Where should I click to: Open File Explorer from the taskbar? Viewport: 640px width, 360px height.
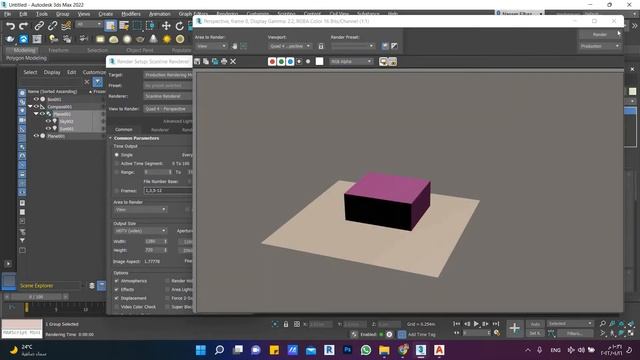(x=384, y=350)
